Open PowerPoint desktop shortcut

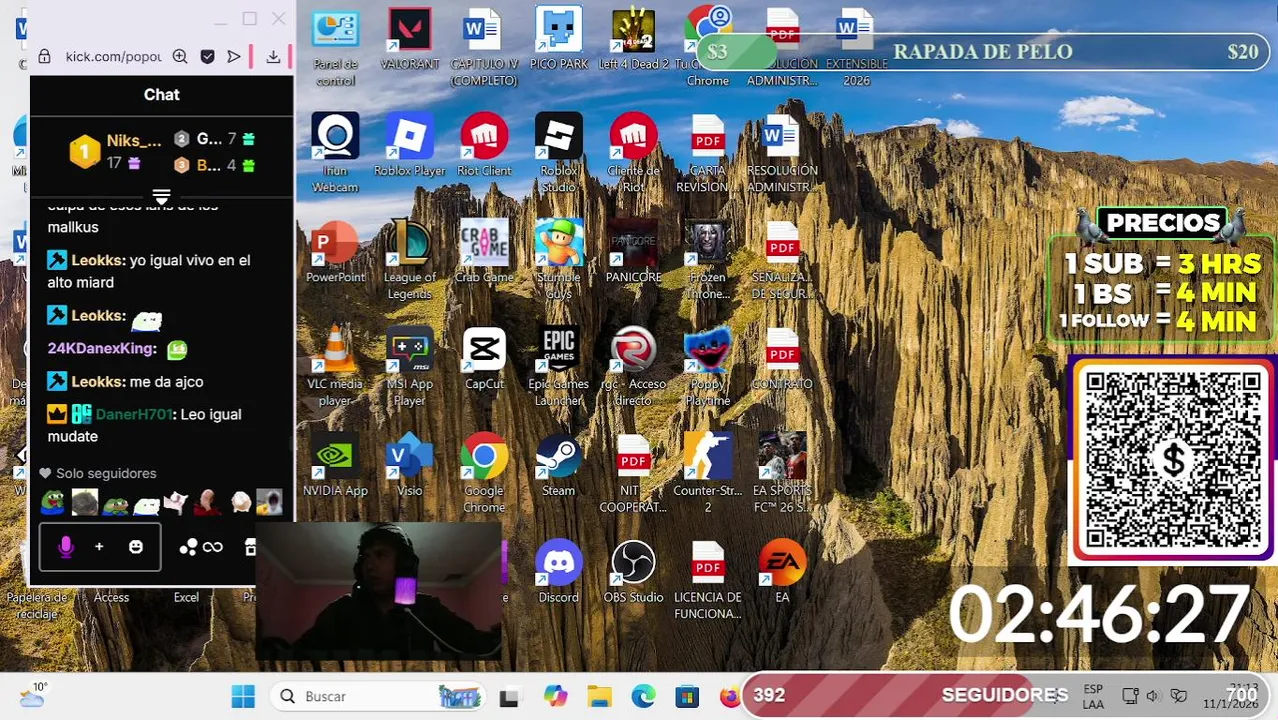click(x=335, y=253)
